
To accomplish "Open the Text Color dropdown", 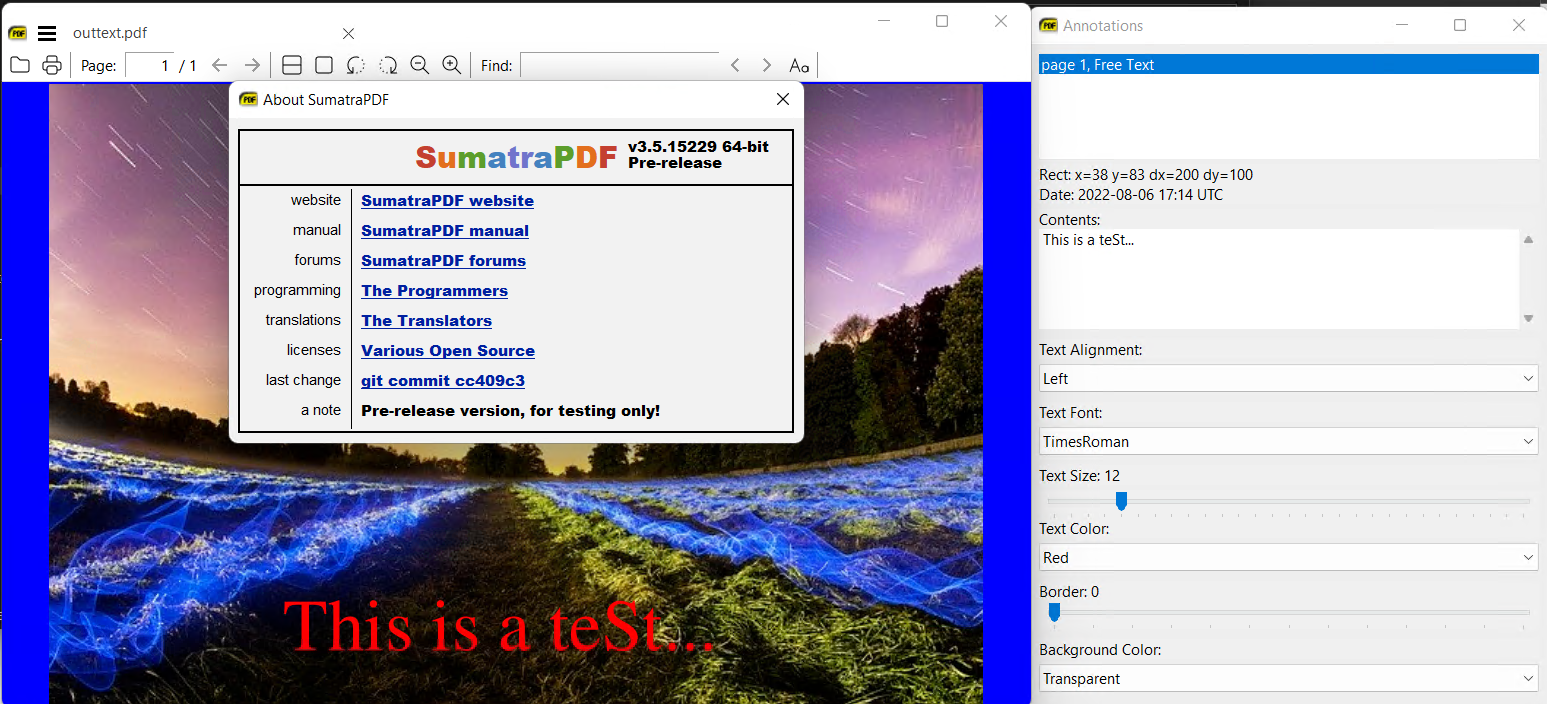I will 1288,557.
